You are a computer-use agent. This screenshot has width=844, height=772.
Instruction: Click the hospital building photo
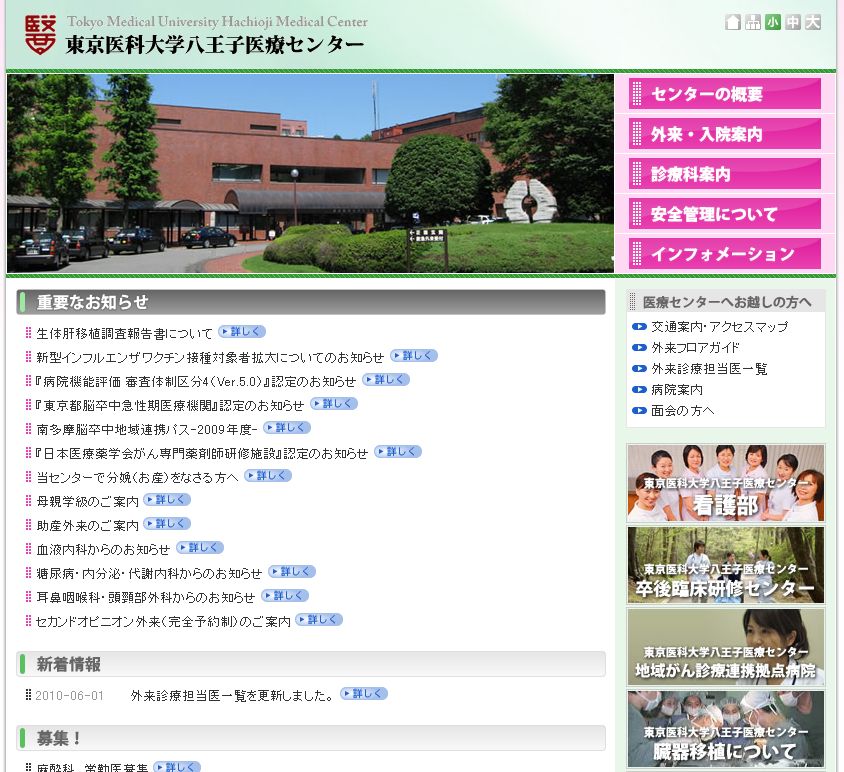[x=311, y=173]
